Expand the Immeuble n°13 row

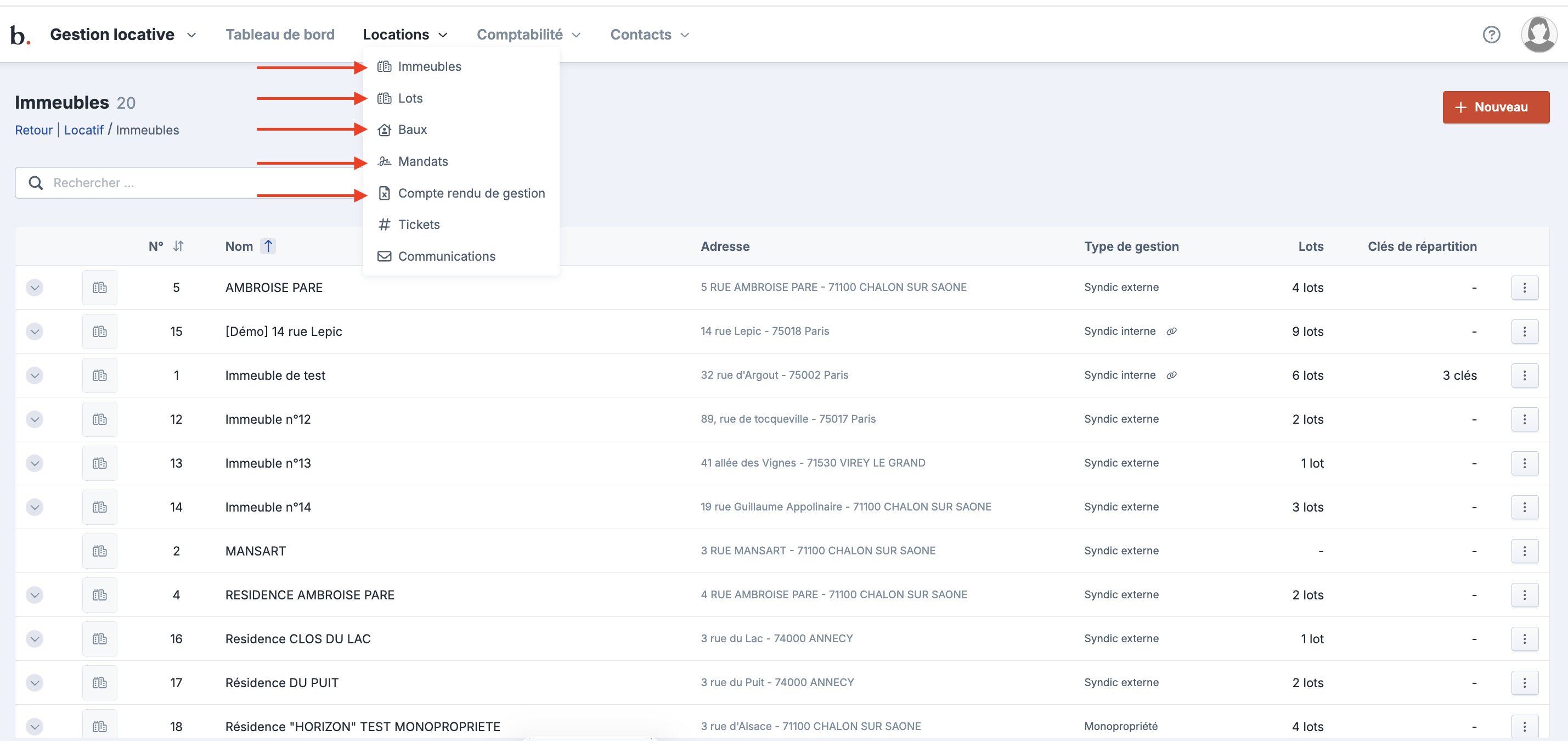[x=35, y=463]
